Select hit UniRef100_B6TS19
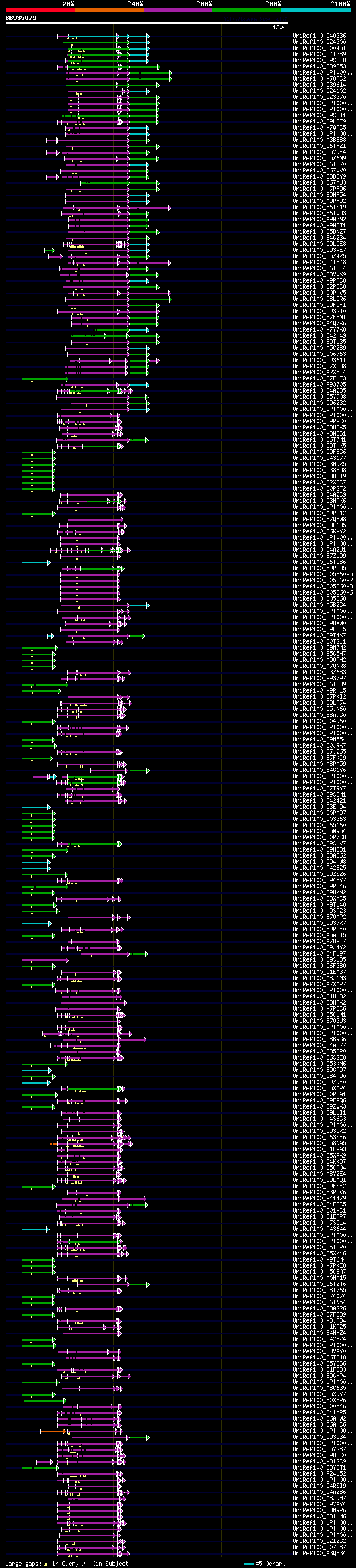 pyautogui.click(x=319, y=207)
